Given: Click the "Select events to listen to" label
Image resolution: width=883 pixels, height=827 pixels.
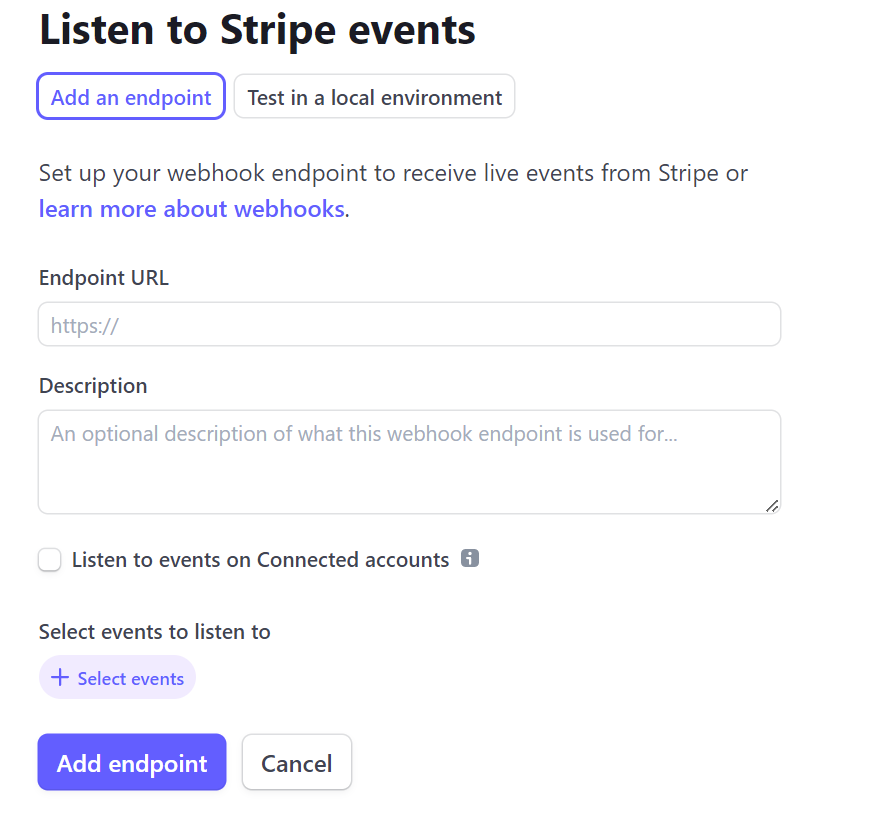Looking at the screenshot, I should point(155,632).
